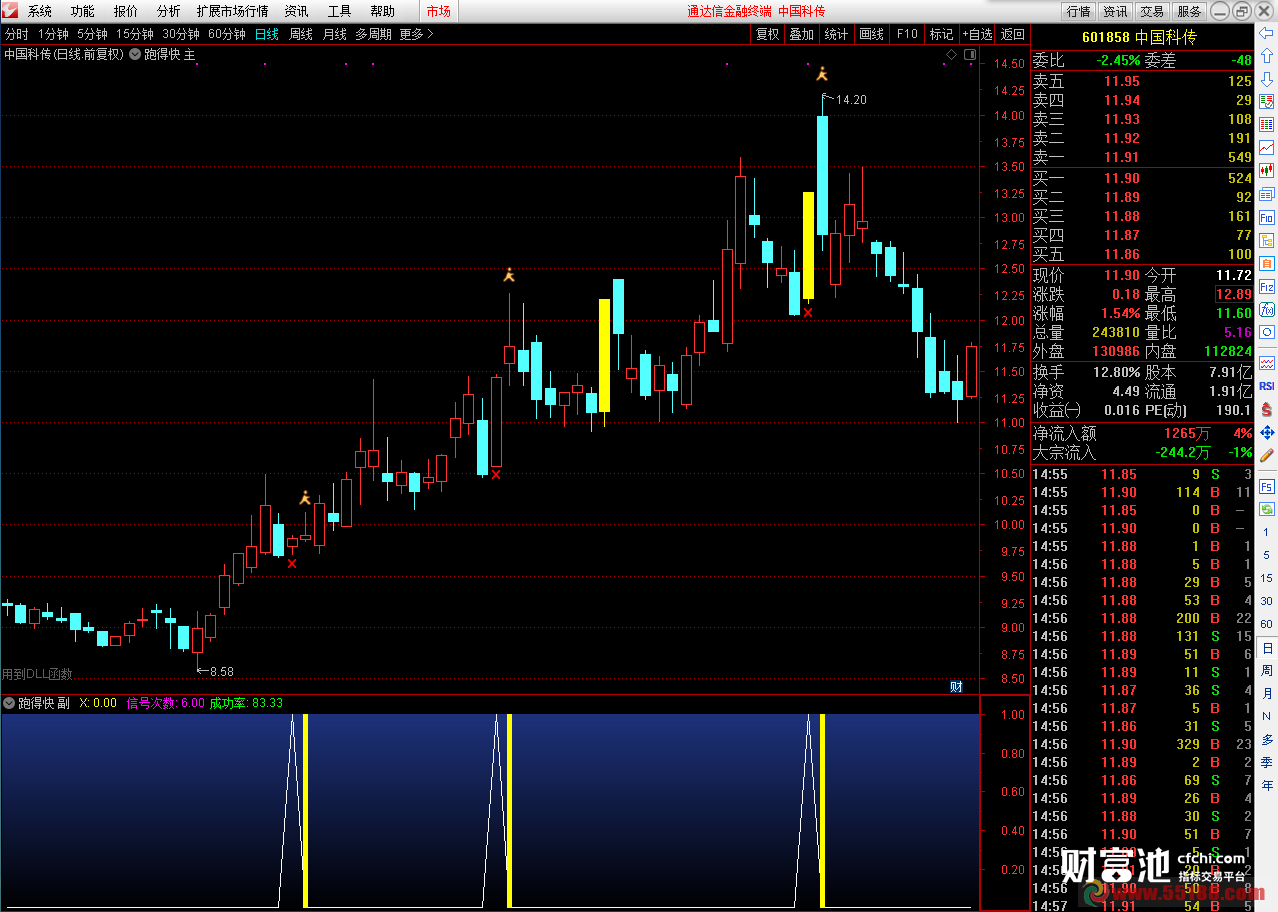Image resolution: width=1278 pixels, height=912 pixels.
Task: Click the red app logo top-left
Action: pos(11,11)
